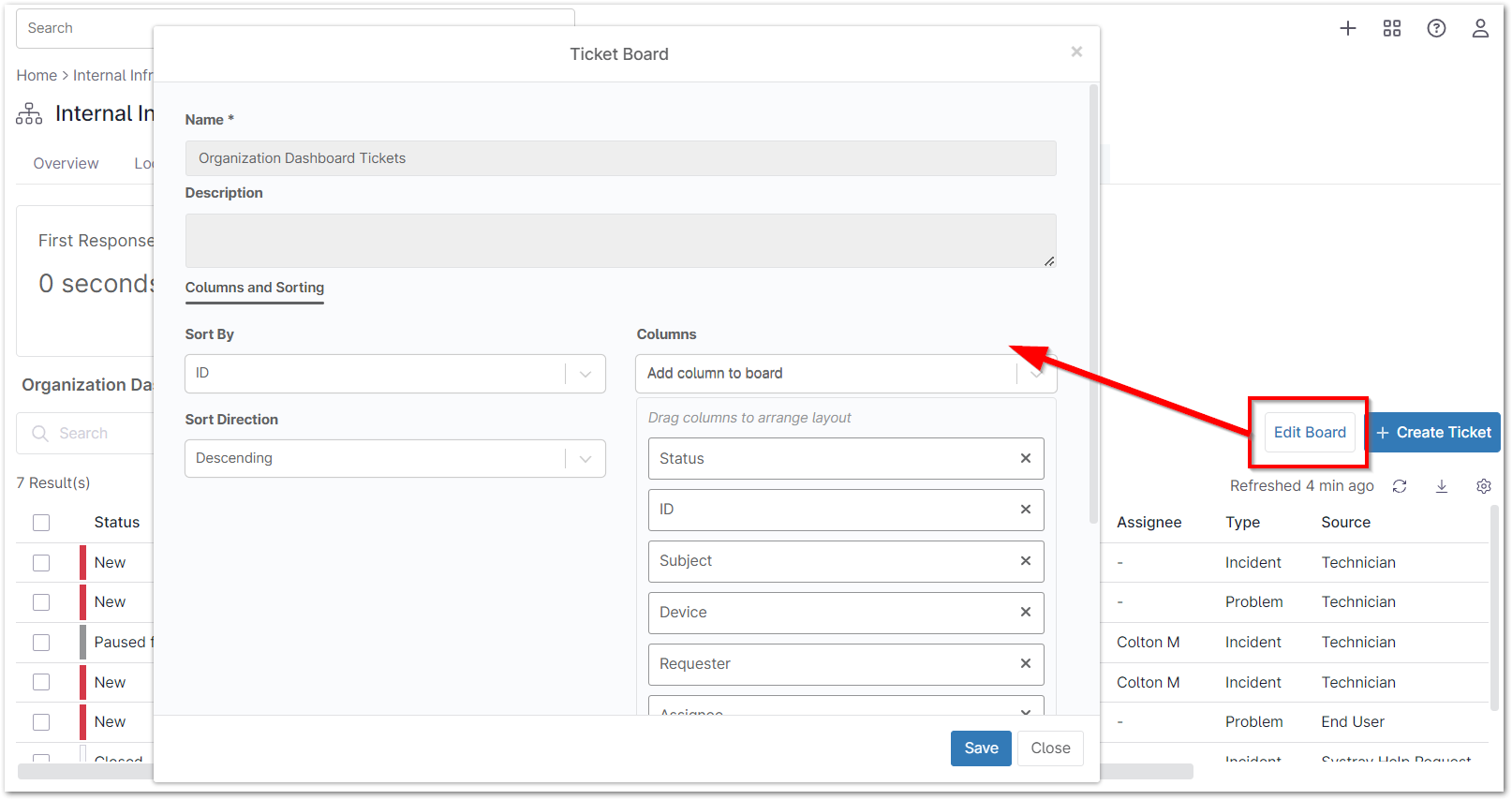Open the apps grid icon
Screen dimensions: 1512x800
(1391, 28)
